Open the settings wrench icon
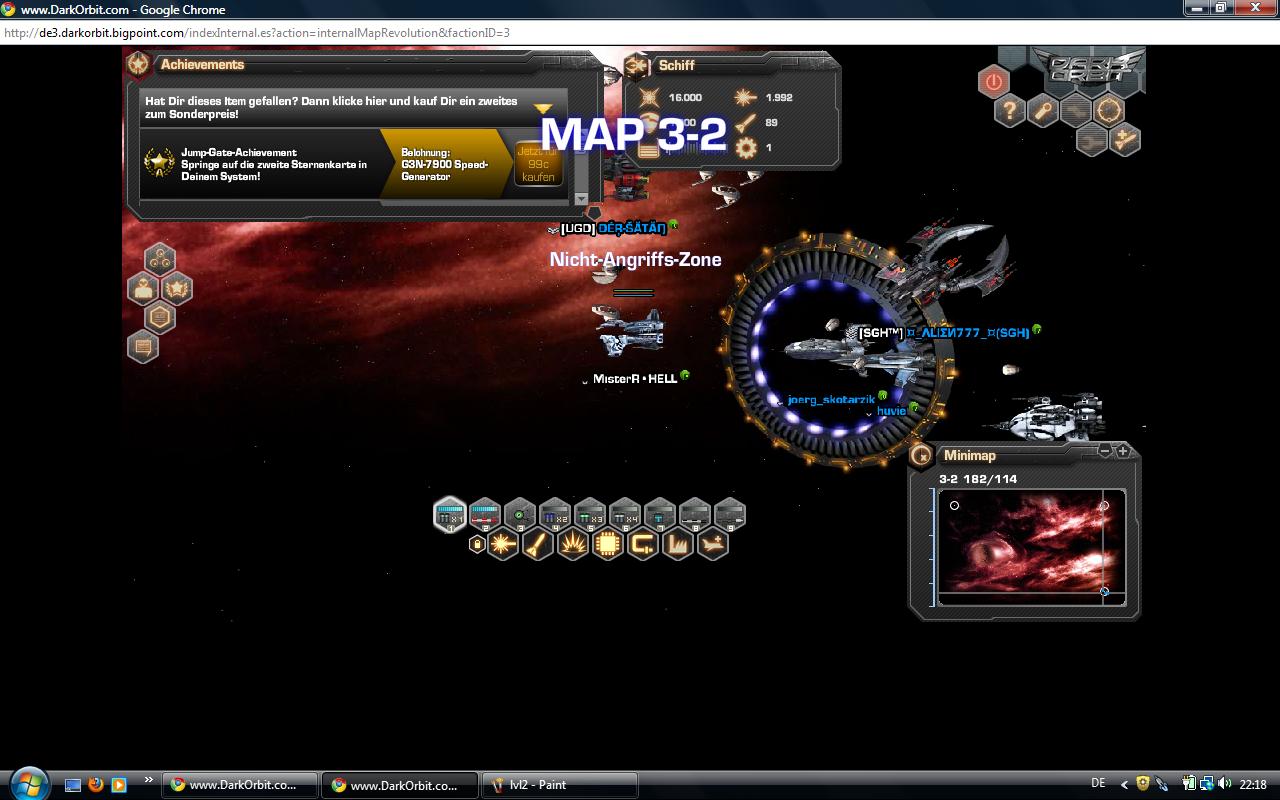The image size is (1280, 800). 1043,111
